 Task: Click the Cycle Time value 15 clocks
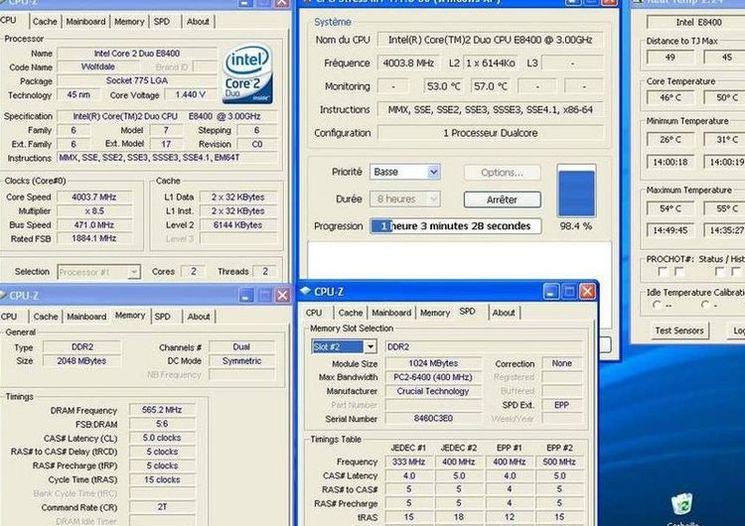tap(162, 480)
